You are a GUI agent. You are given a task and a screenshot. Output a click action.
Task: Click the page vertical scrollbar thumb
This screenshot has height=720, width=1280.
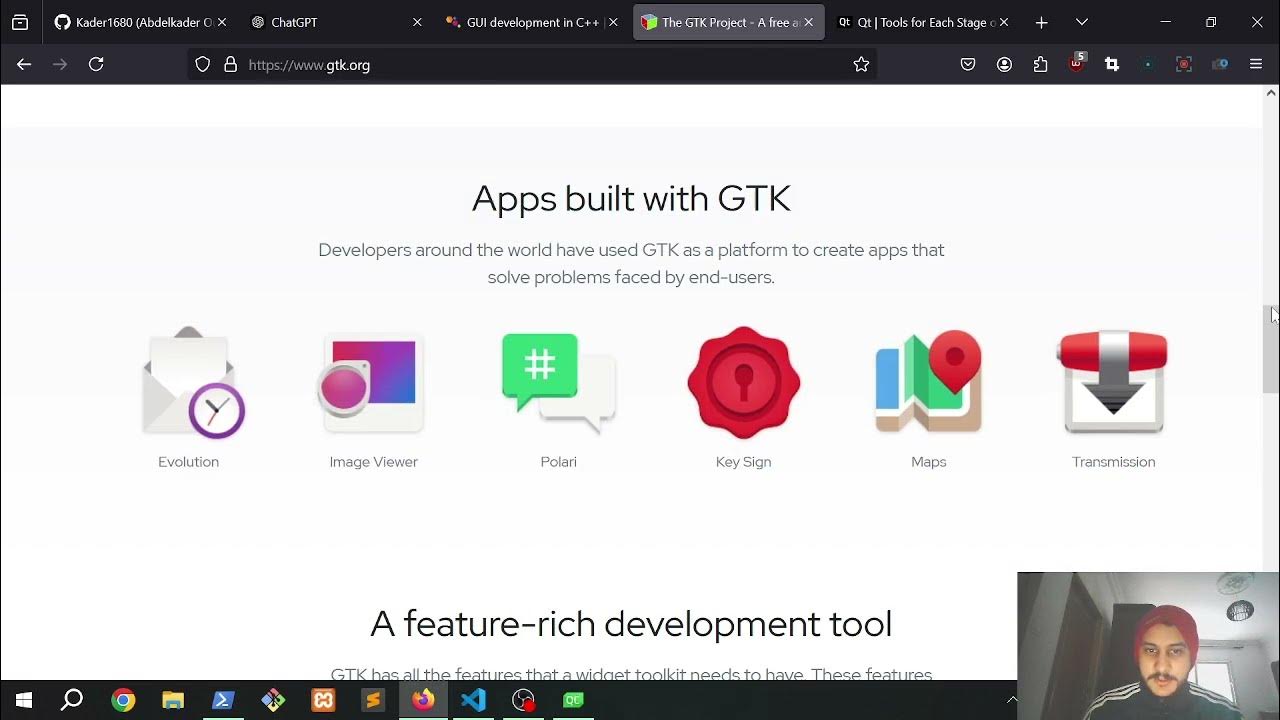(x=1271, y=349)
